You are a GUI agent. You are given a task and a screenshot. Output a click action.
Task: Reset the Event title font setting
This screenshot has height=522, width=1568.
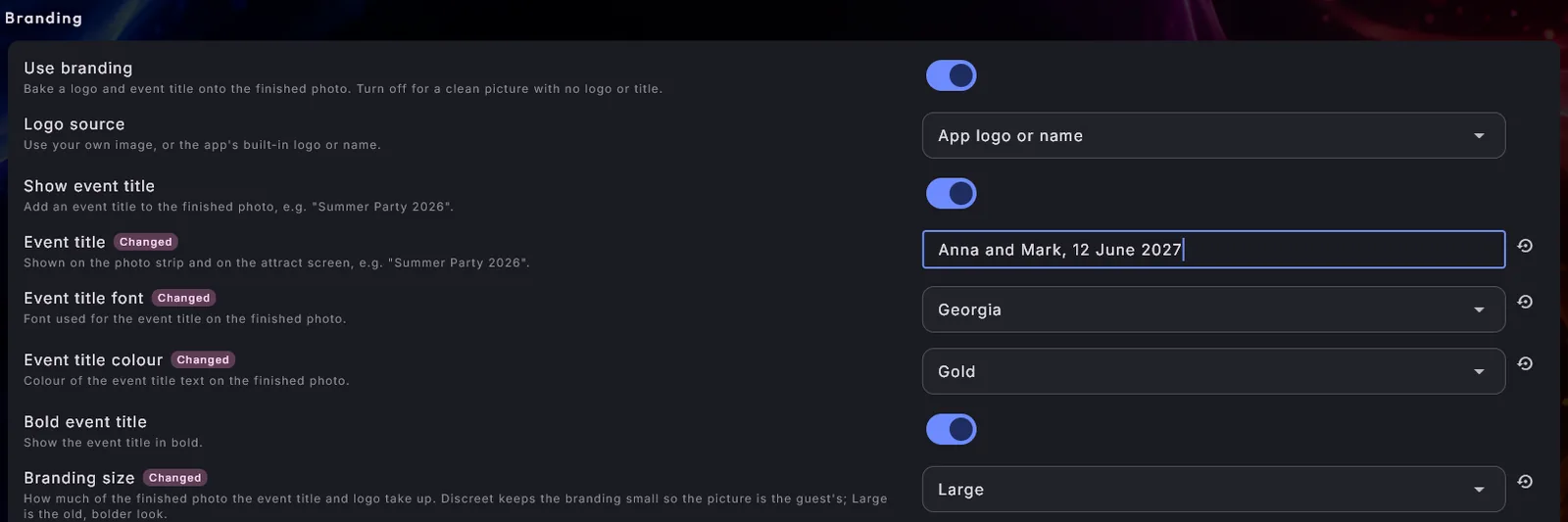(x=1525, y=302)
